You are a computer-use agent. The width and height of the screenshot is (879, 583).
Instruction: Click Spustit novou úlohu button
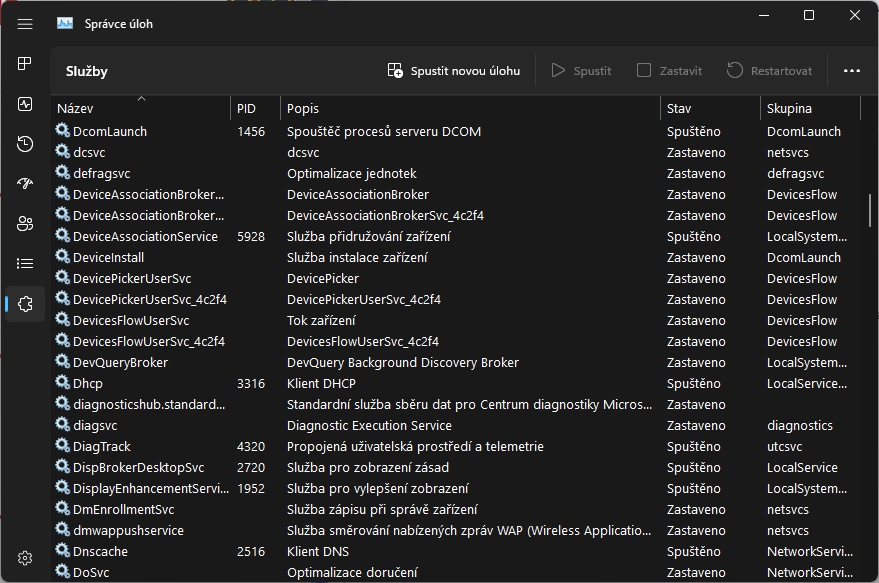[454, 71]
